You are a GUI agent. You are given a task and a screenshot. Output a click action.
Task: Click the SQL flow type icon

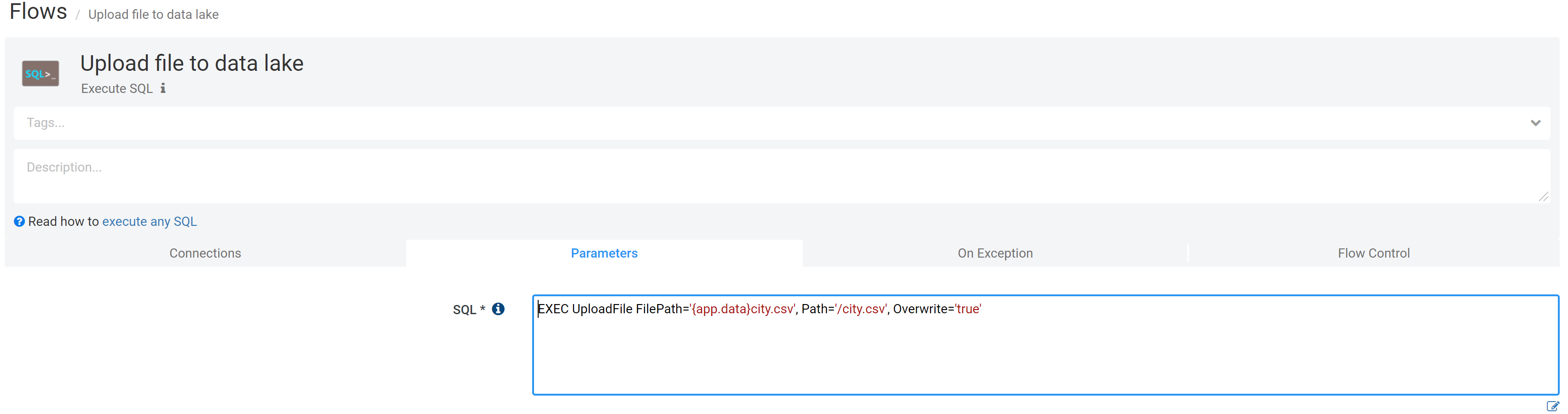[x=40, y=74]
